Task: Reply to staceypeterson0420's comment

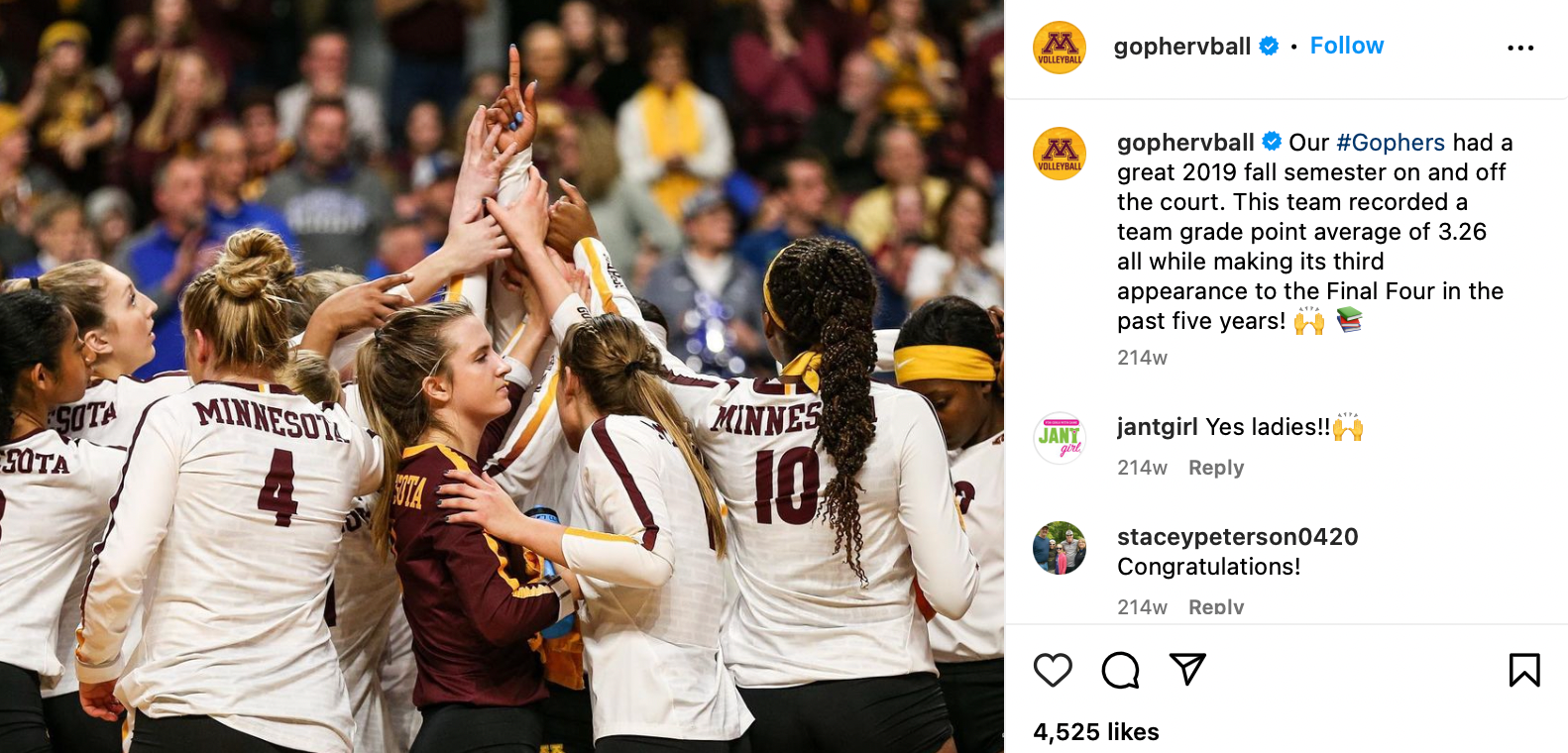Action: pos(1216,606)
